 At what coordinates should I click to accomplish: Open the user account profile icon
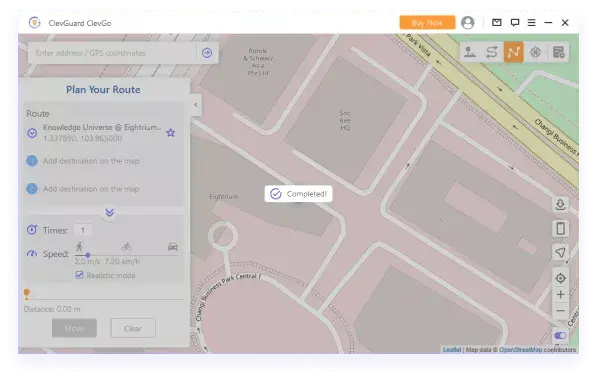coord(468,23)
